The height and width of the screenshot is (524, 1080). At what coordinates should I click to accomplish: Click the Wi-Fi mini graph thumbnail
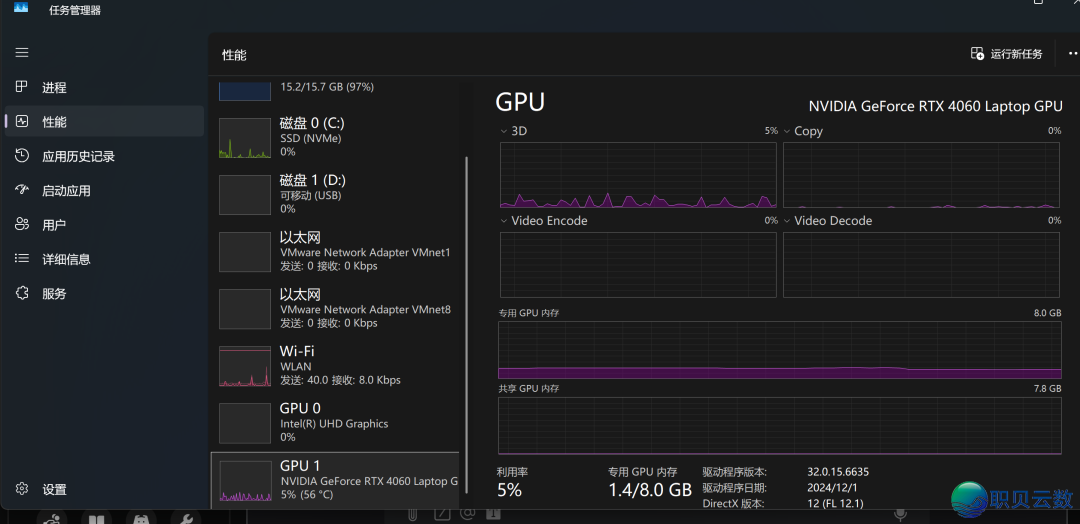click(x=245, y=366)
